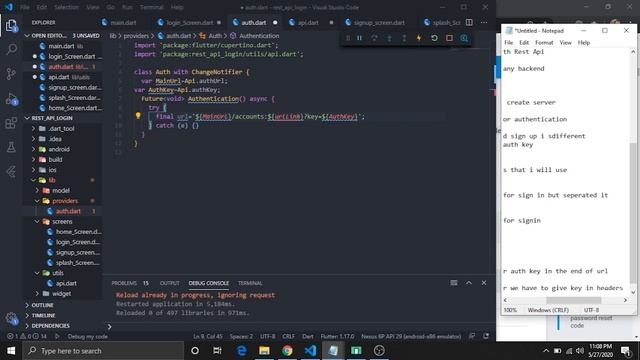Click the Windows search box on taskbar
This screenshot has height=360, width=640.
pyautogui.click(x=104, y=351)
